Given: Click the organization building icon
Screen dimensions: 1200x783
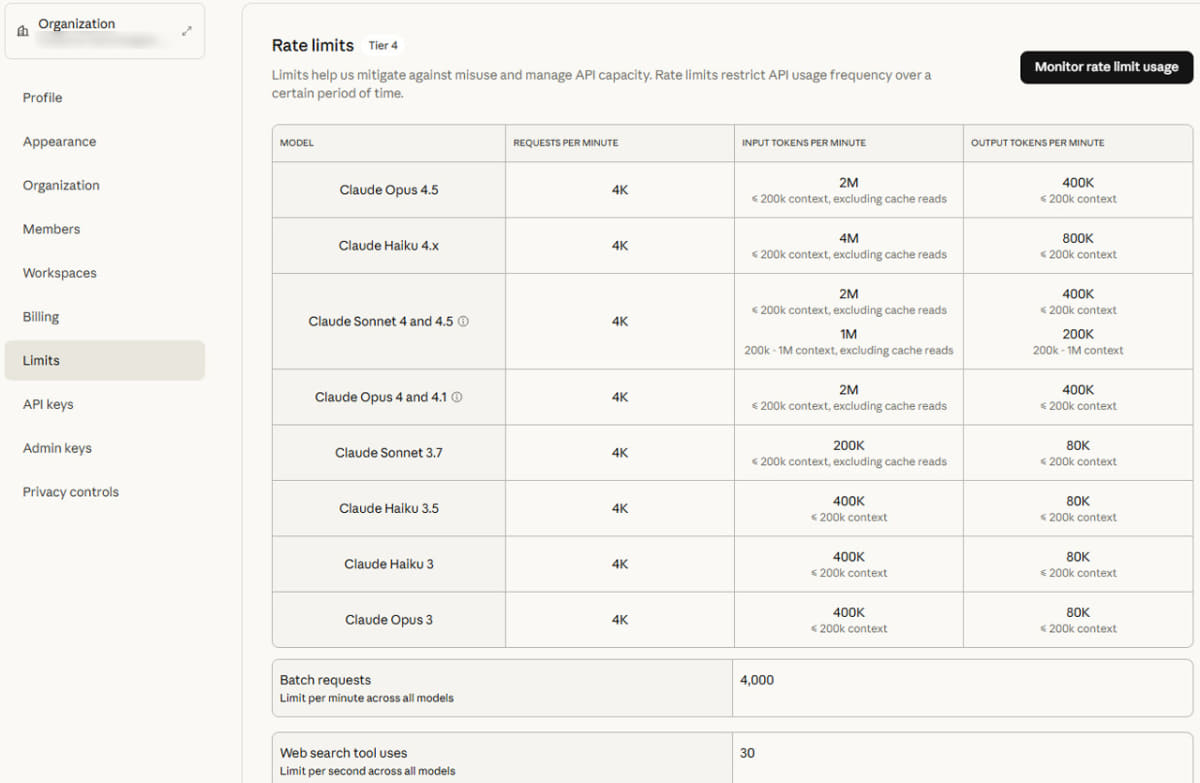Looking at the screenshot, I should [x=23, y=31].
